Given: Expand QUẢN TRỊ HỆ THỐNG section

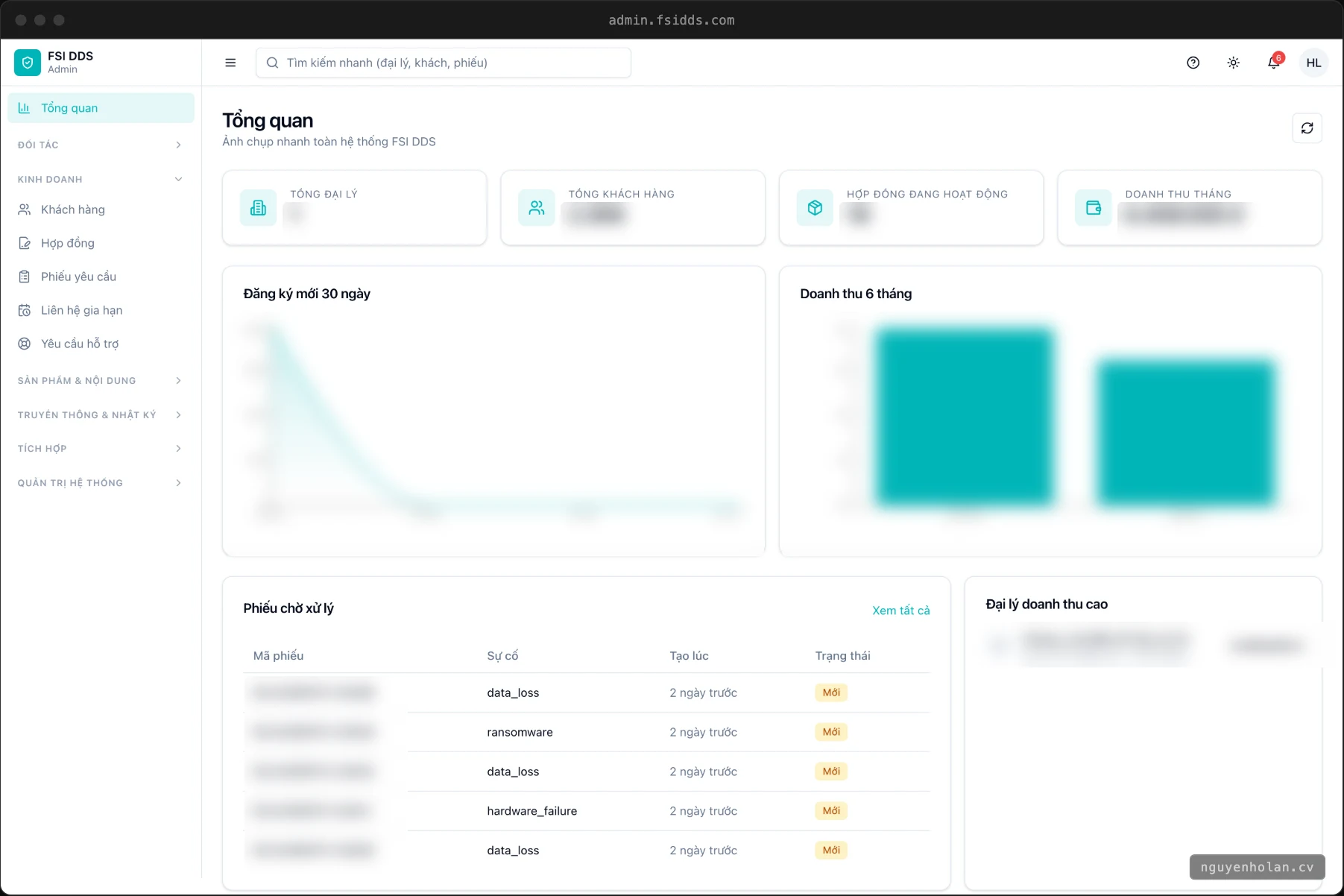Looking at the screenshot, I should (101, 482).
